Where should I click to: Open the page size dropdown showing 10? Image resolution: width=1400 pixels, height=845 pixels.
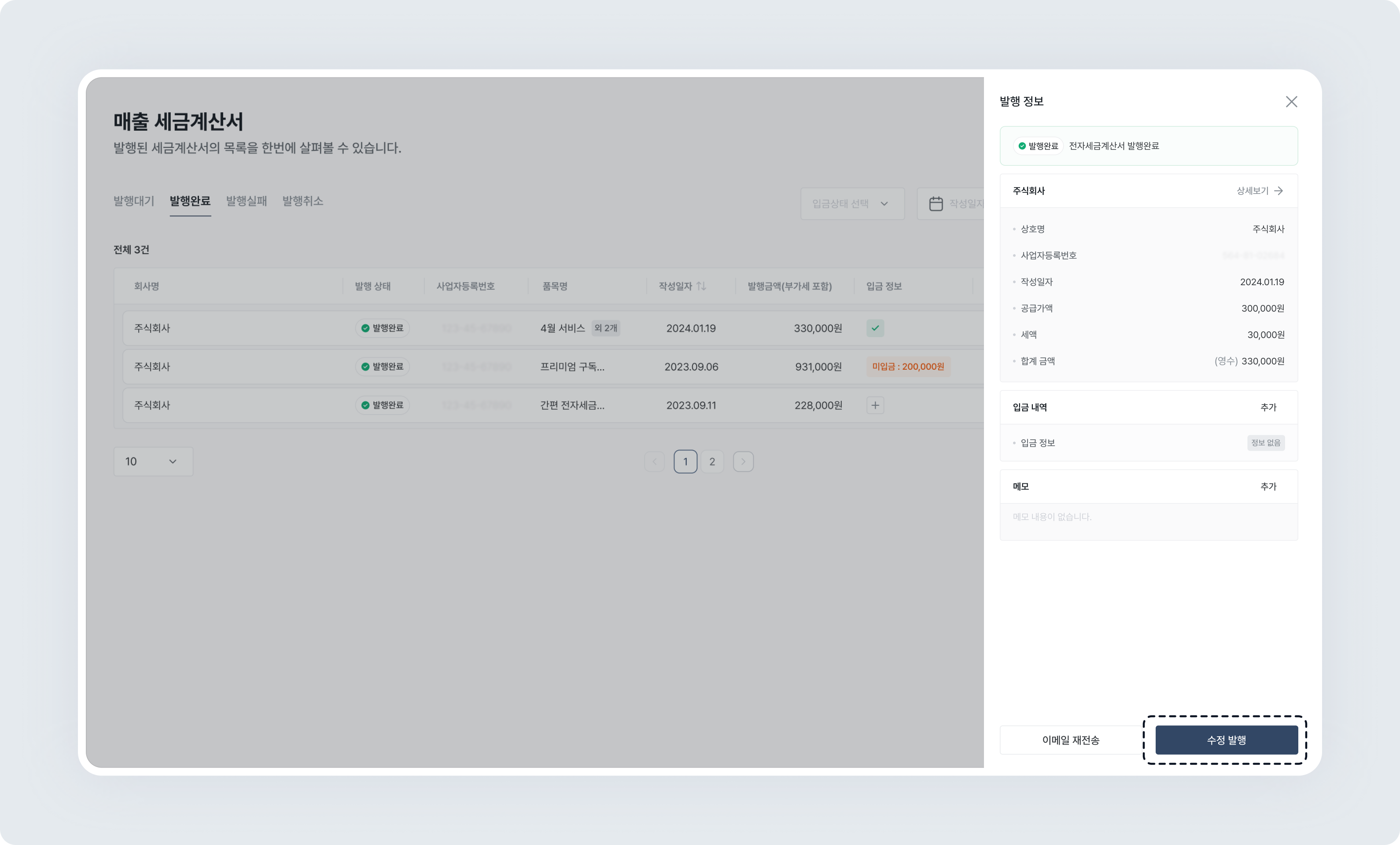153,461
